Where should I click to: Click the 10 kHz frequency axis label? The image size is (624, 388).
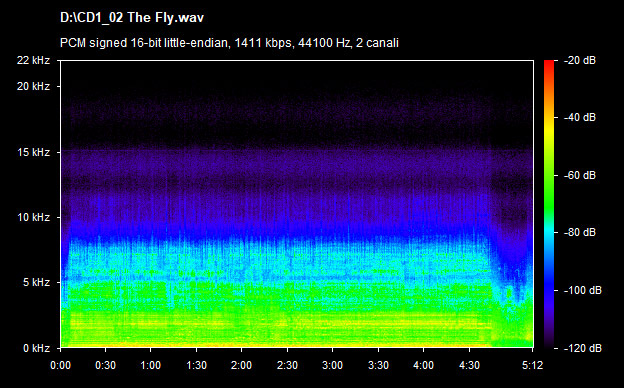pos(33,217)
